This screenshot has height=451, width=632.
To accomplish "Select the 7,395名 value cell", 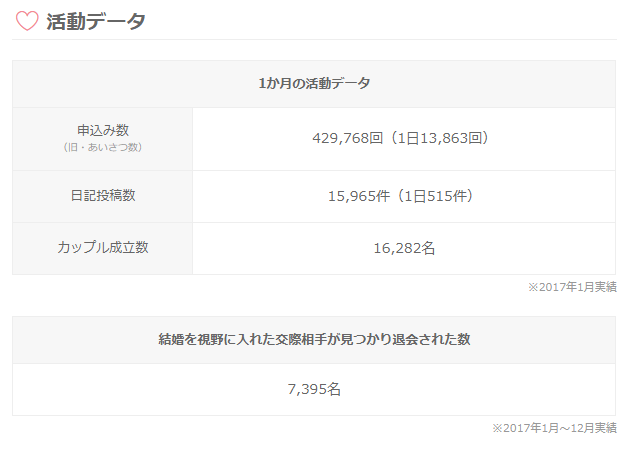I will coord(314,389).
